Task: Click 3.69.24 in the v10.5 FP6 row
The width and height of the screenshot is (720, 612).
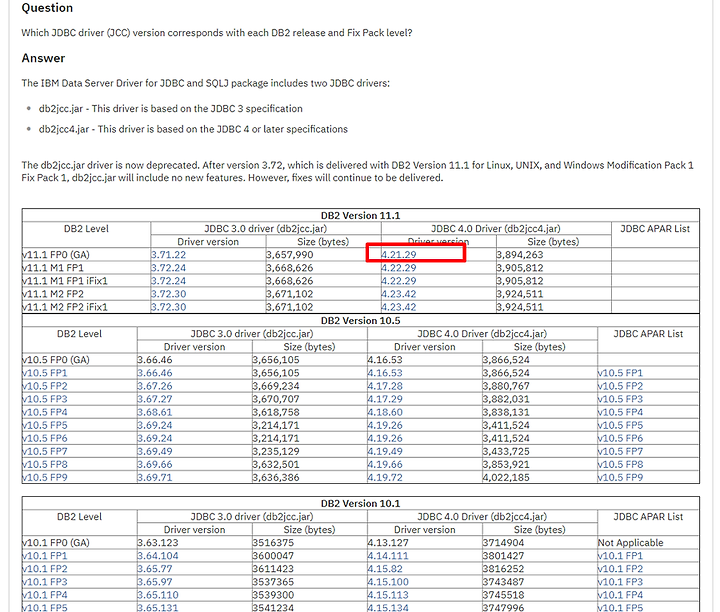Action: (x=155, y=438)
